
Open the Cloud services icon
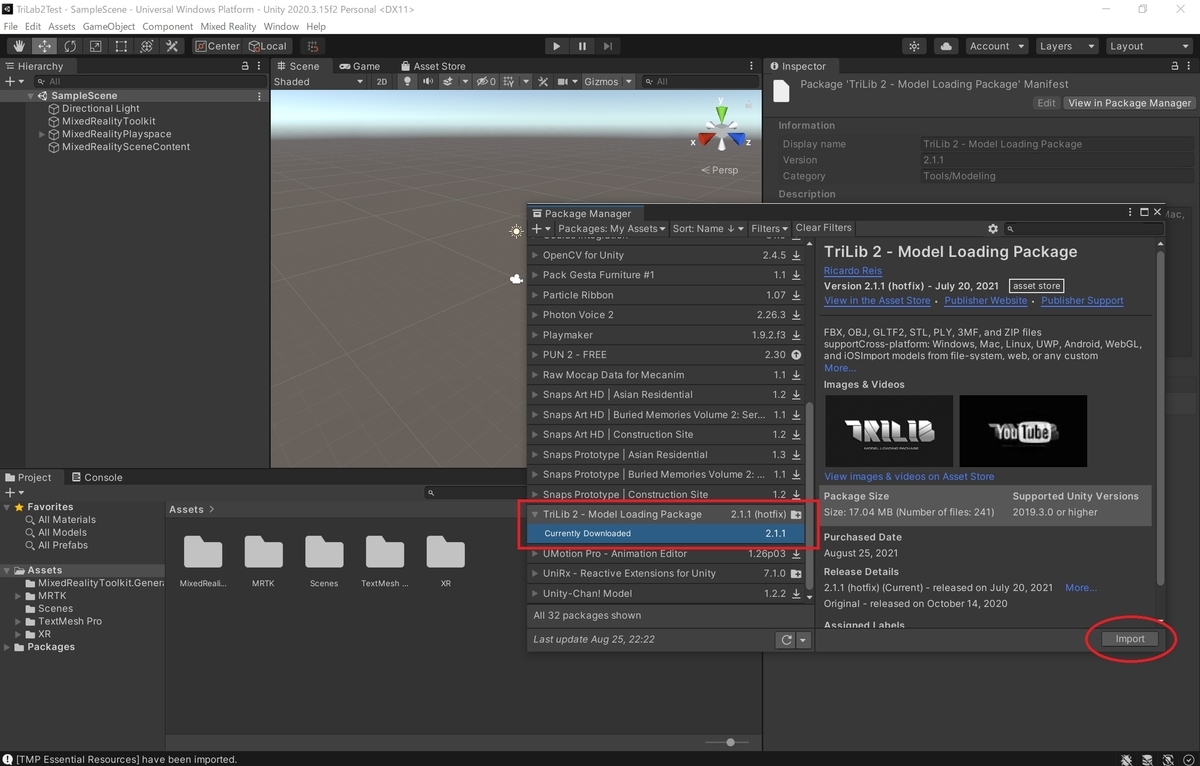click(x=945, y=46)
